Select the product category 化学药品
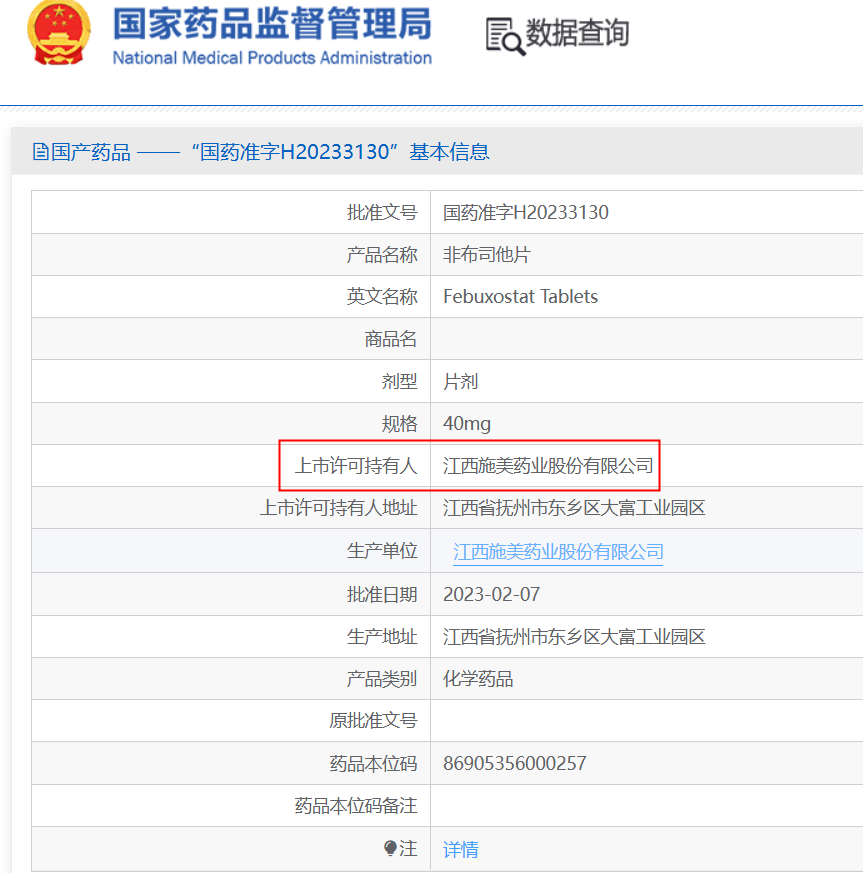The image size is (863, 873). coord(478,679)
